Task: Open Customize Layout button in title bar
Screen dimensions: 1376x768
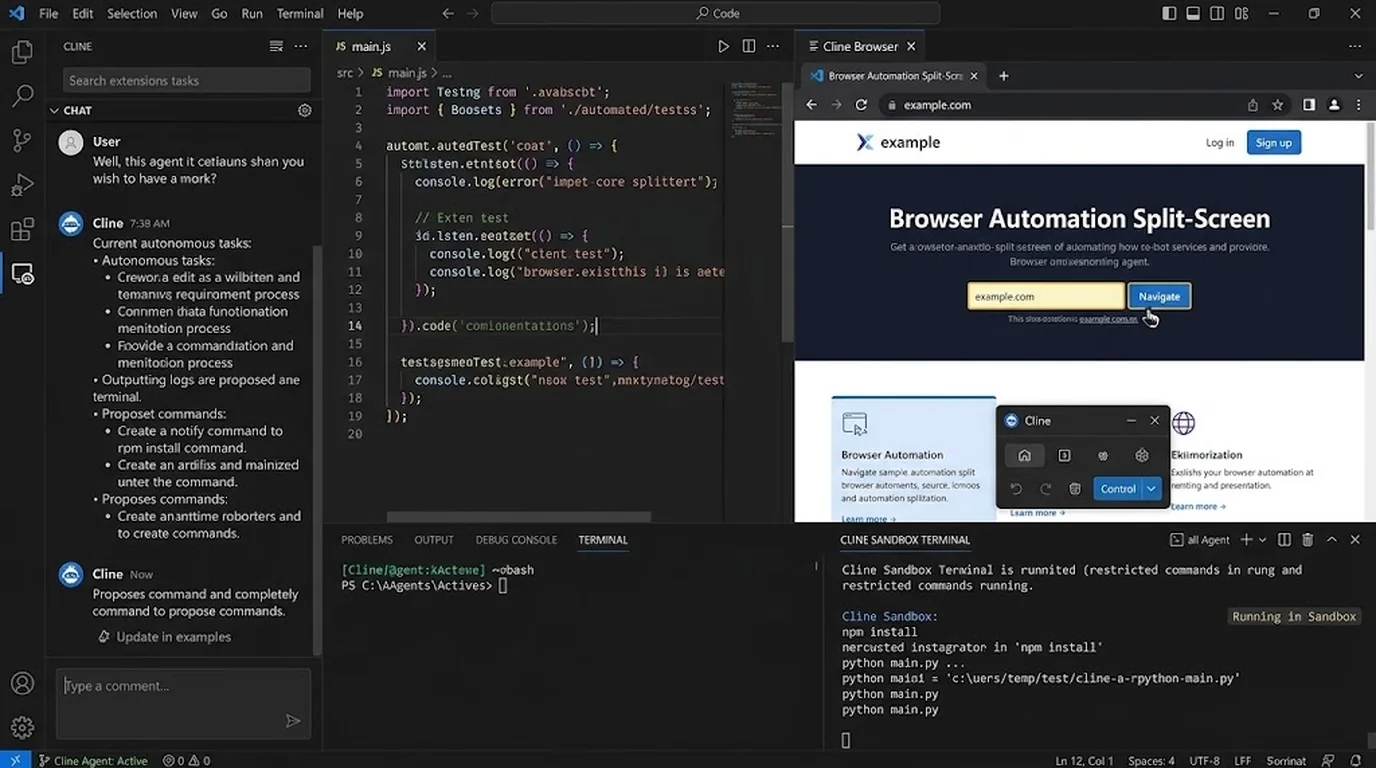Action: pos(1241,14)
